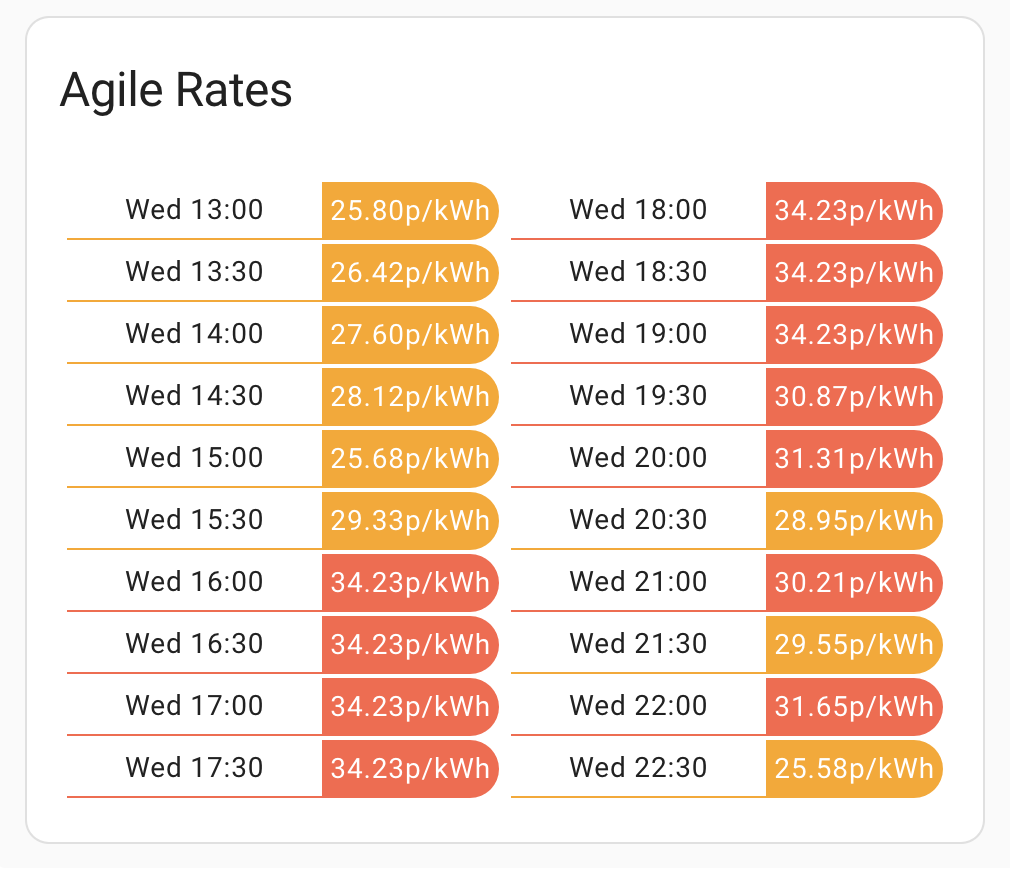The image size is (1010, 876).
Task: Click the 25.58p/kWh rate badge
Action: pyautogui.click(x=854, y=769)
